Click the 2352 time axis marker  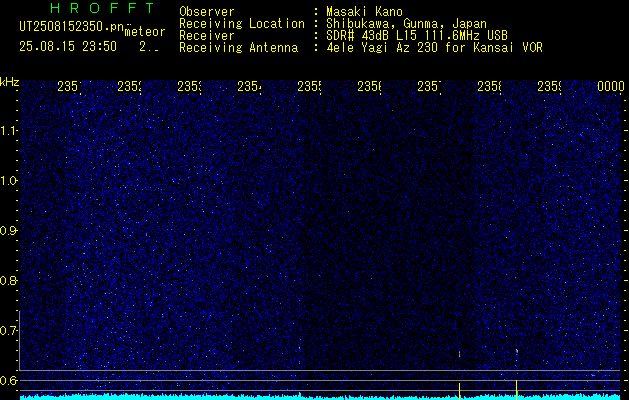(129, 86)
